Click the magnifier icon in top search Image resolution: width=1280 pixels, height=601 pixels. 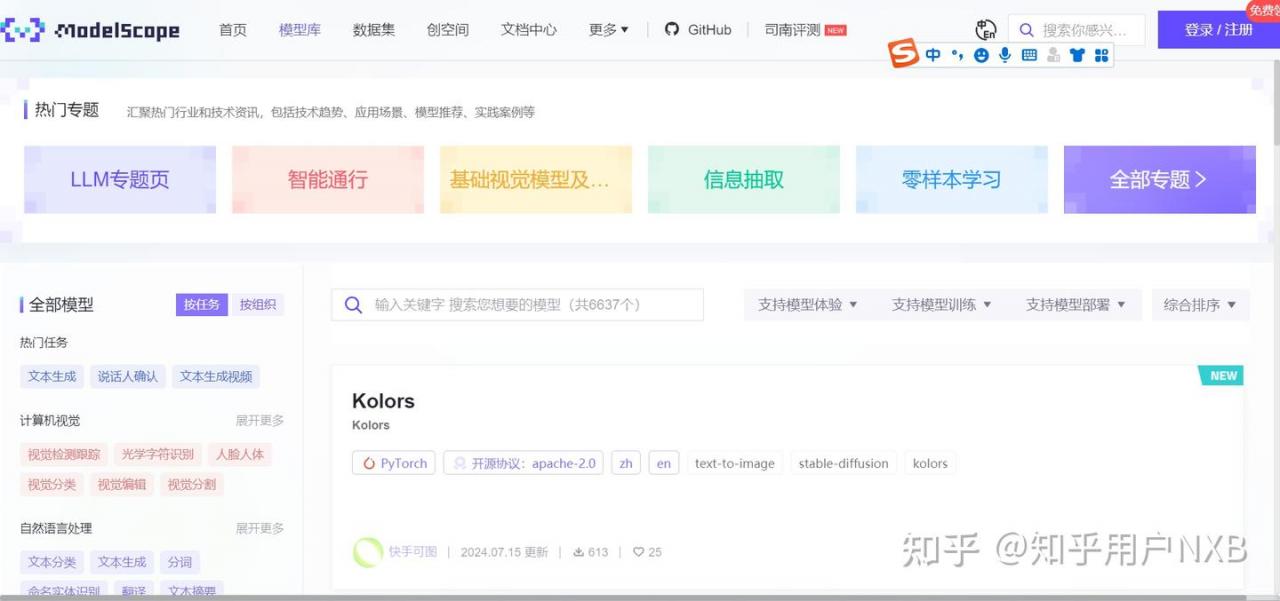(1026, 30)
